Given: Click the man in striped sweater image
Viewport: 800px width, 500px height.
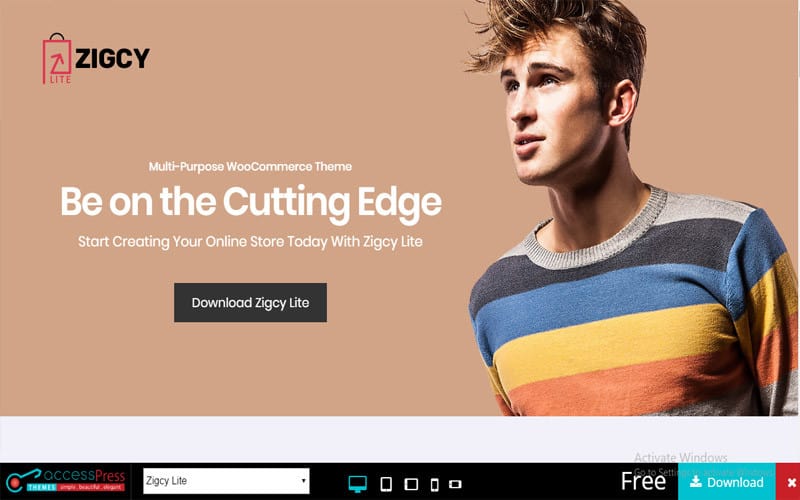Looking at the screenshot, I should click(632, 208).
